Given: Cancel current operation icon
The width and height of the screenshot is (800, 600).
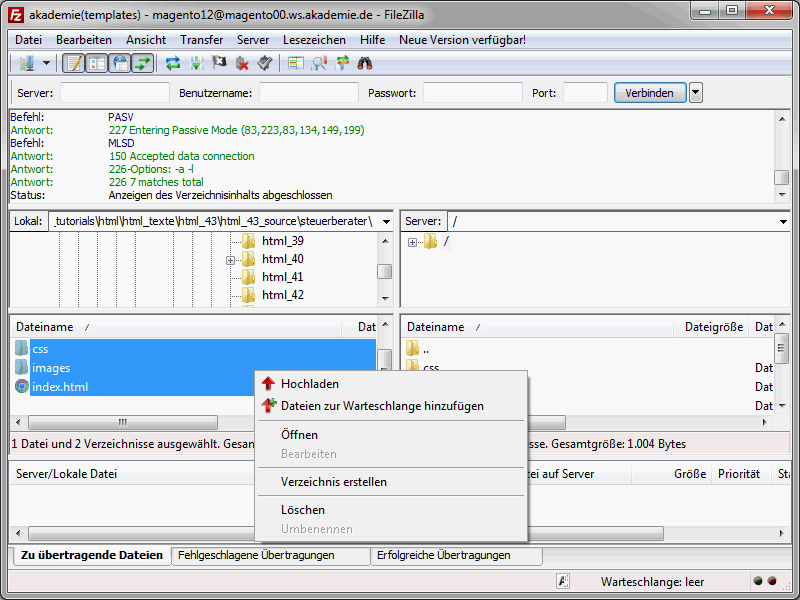Looking at the screenshot, I should [x=219, y=63].
